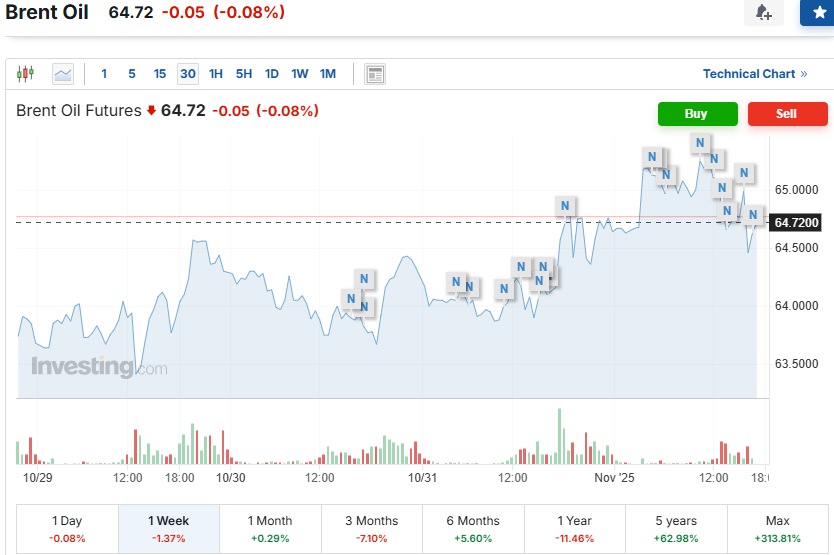Click the 64.7200 current price label

[796, 222]
